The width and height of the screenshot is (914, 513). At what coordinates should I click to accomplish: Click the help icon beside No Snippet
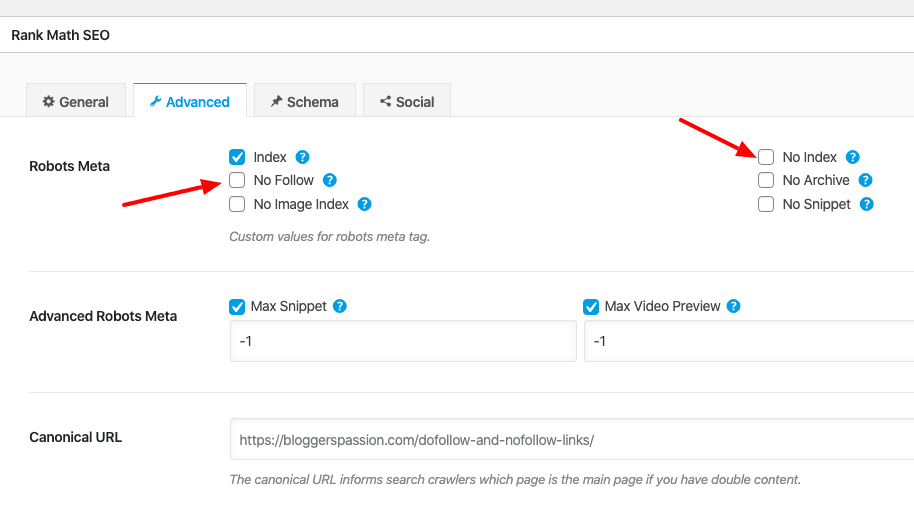(x=867, y=204)
